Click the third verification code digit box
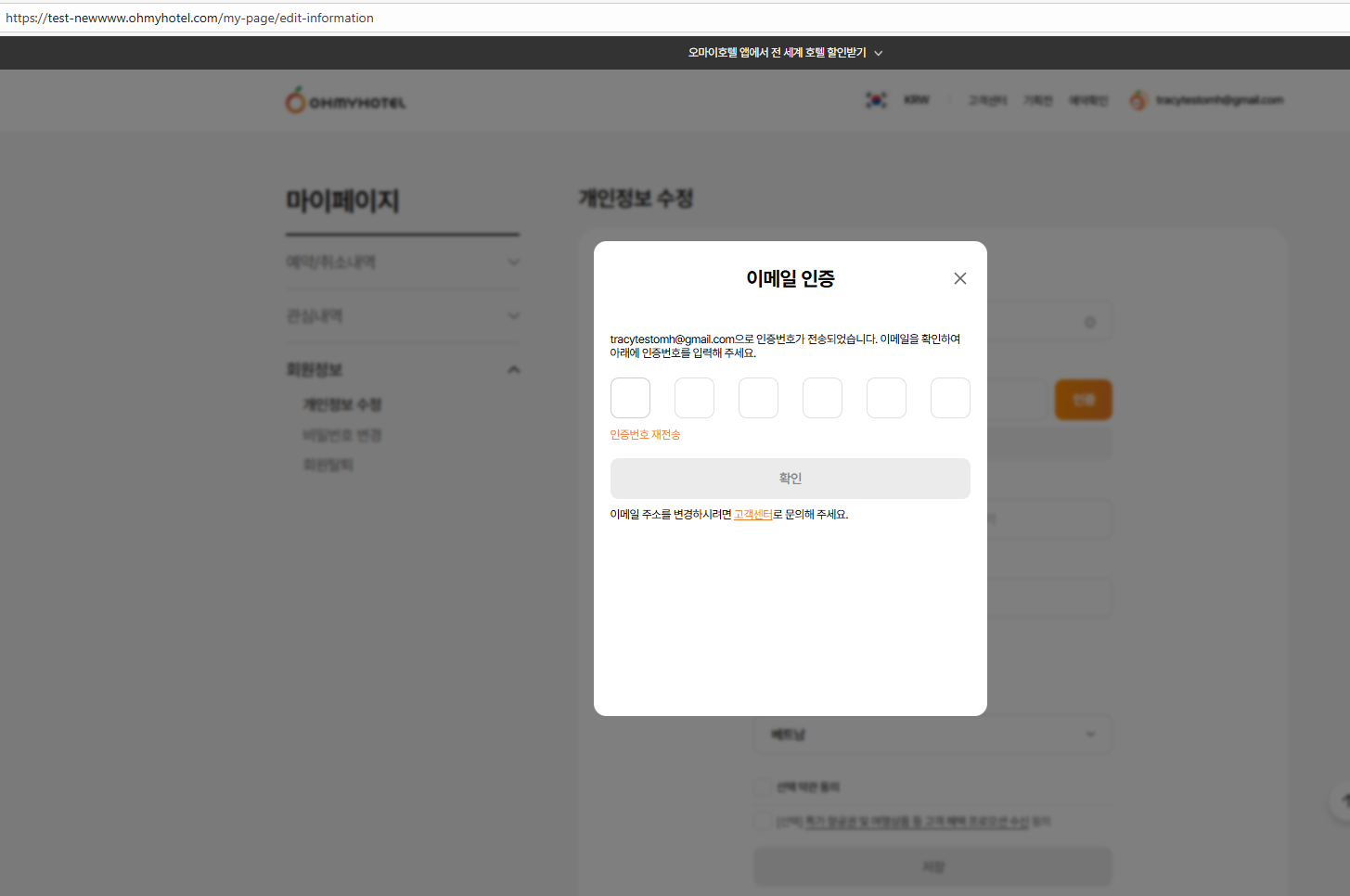 click(758, 398)
